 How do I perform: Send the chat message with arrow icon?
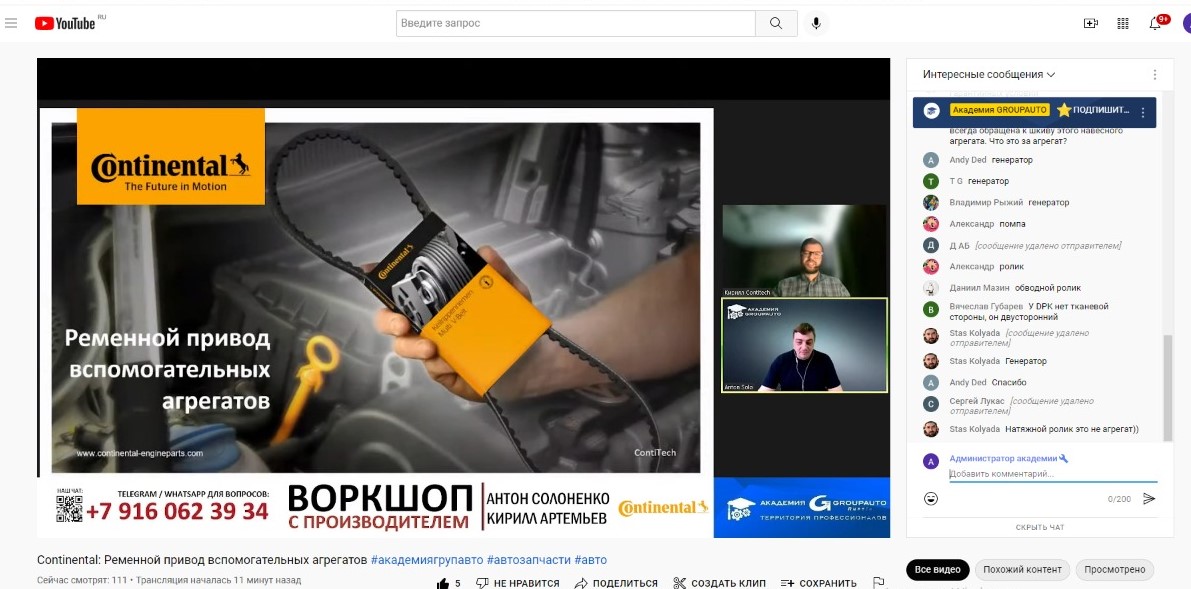1149,499
